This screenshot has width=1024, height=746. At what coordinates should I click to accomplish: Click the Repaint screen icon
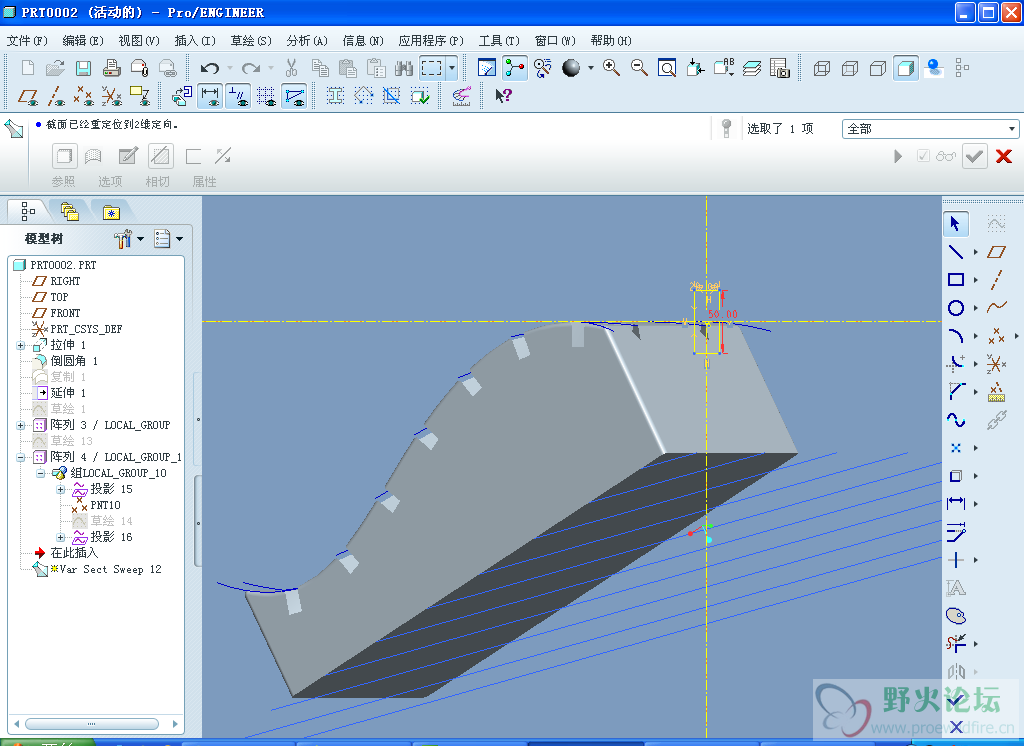487,68
